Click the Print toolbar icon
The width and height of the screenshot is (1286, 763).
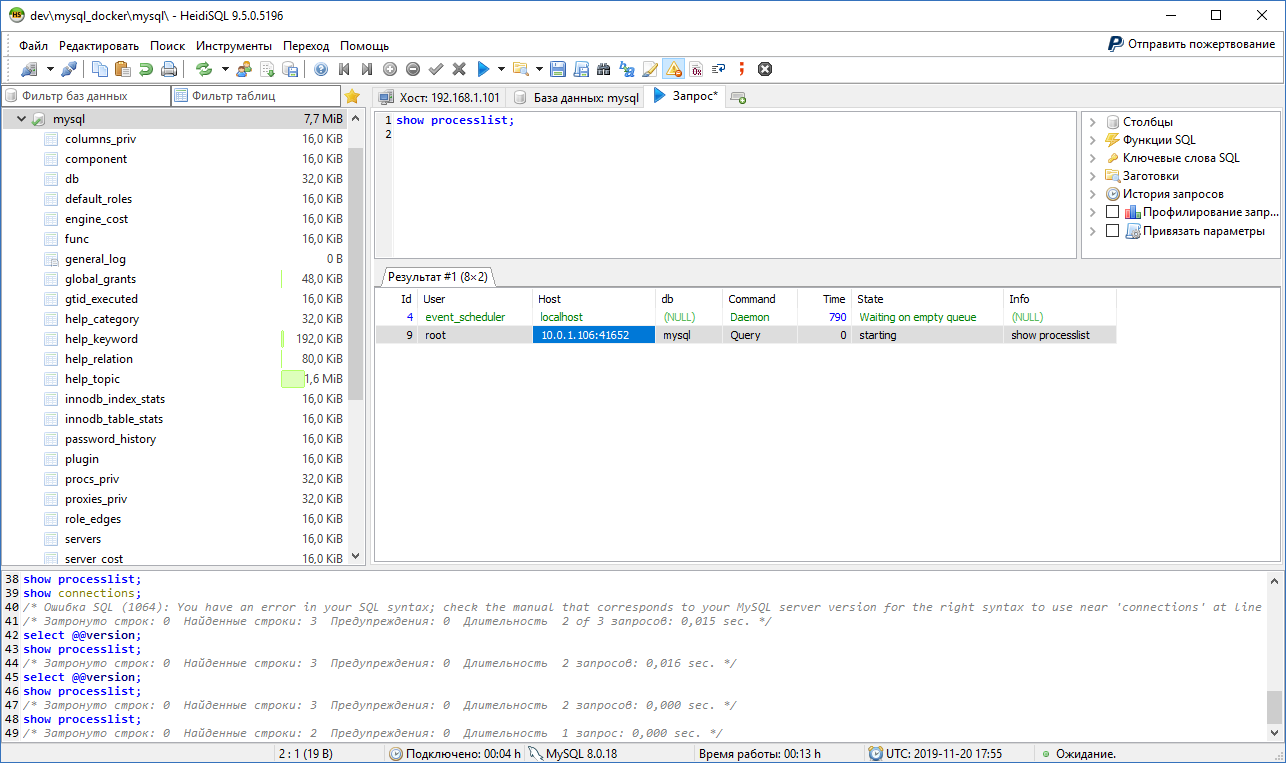point(169,69)
